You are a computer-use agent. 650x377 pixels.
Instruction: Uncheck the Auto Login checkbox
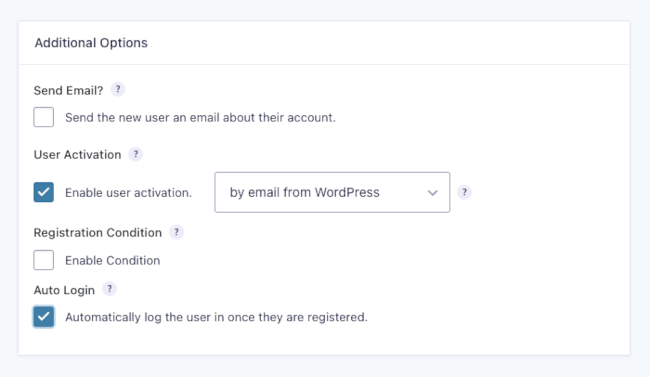44,317
